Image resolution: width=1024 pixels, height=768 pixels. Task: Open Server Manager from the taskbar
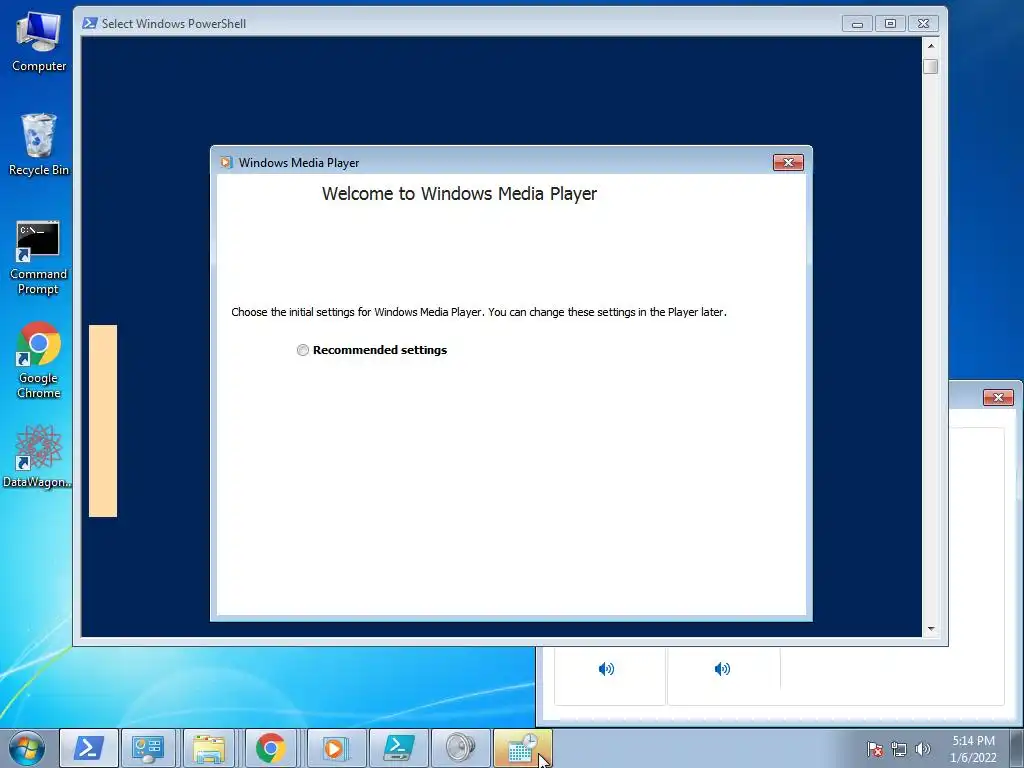point(148,748)
